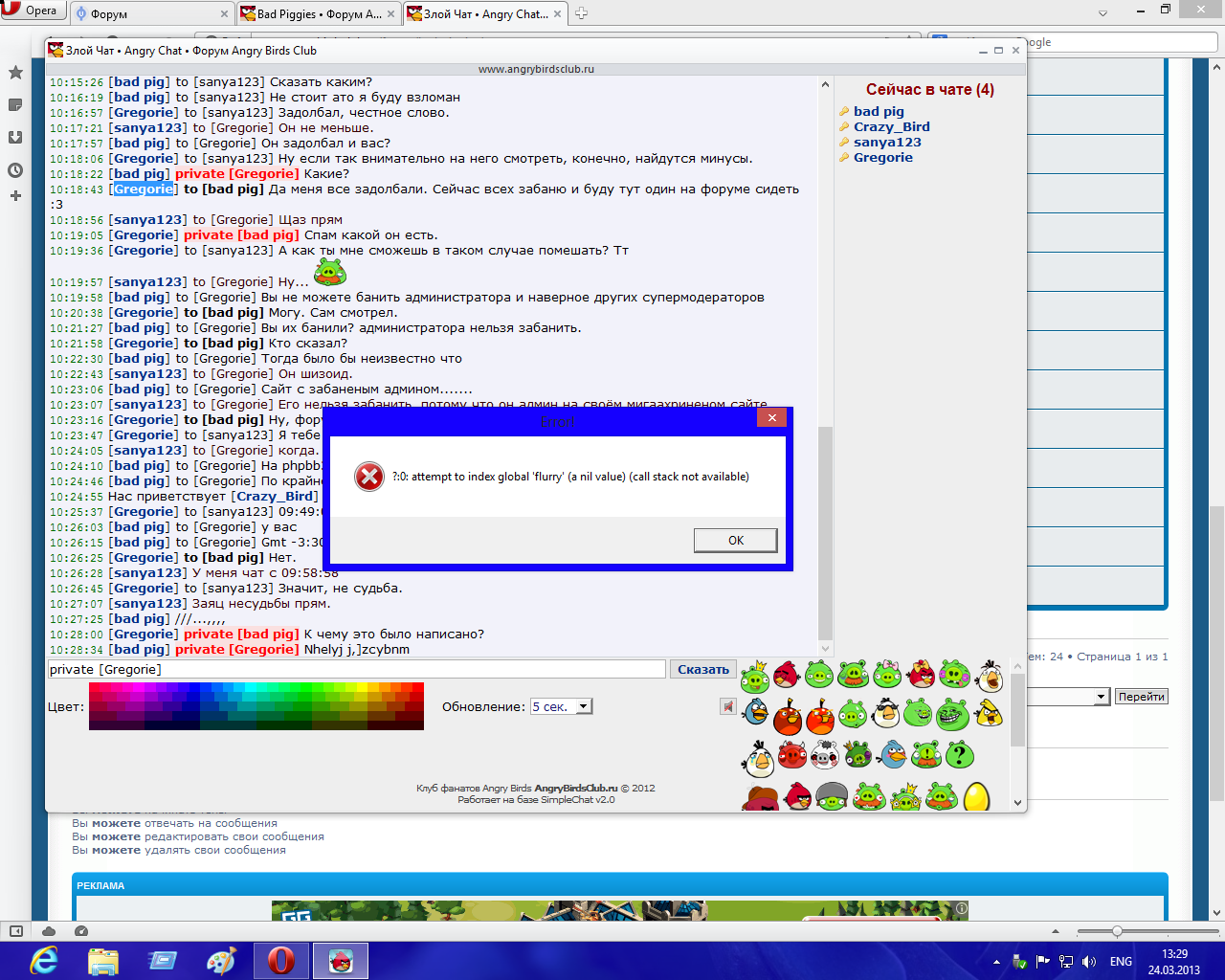Toggle chat sound mute icon
This screenshot has height=980, width=1225.
tap(728, 706)
